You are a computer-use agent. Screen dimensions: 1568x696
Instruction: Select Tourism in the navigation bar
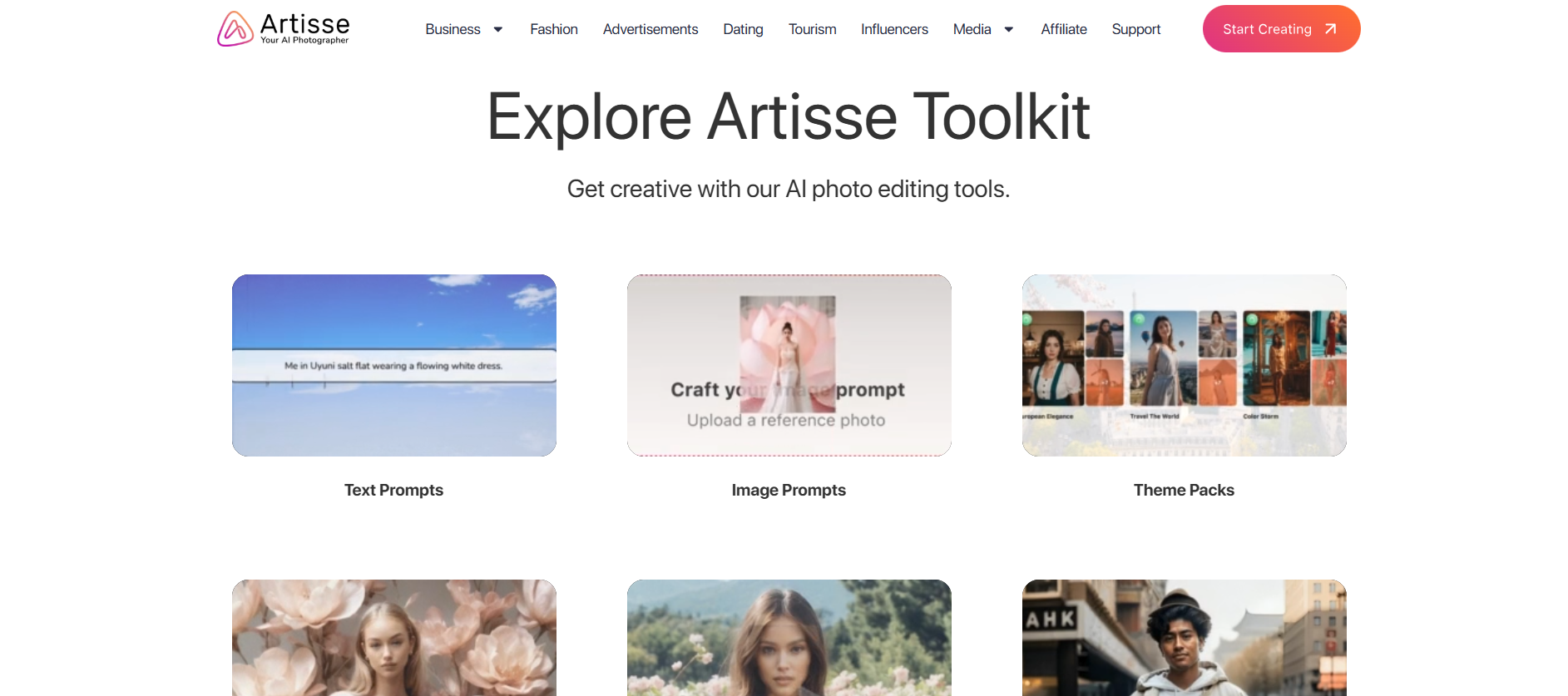(x=812, y=30)
